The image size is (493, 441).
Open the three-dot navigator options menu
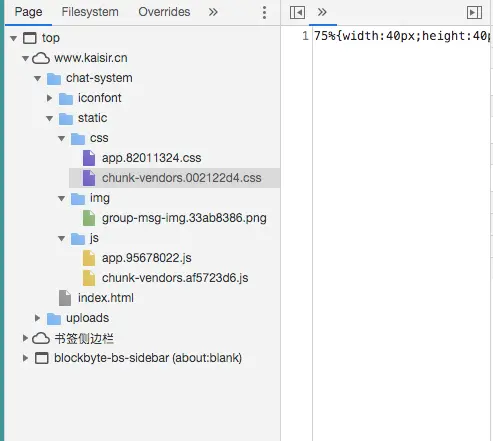pyautogui.click(x=264, y=12)
